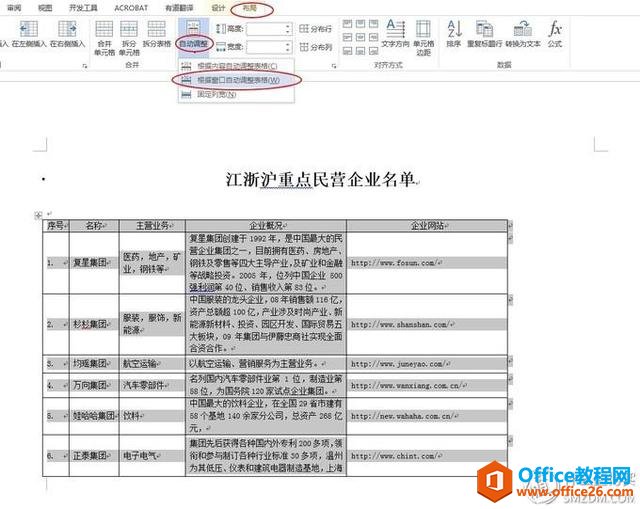
Task: Click height (高度) field spinner arrows
Action: tap(288, 29)
